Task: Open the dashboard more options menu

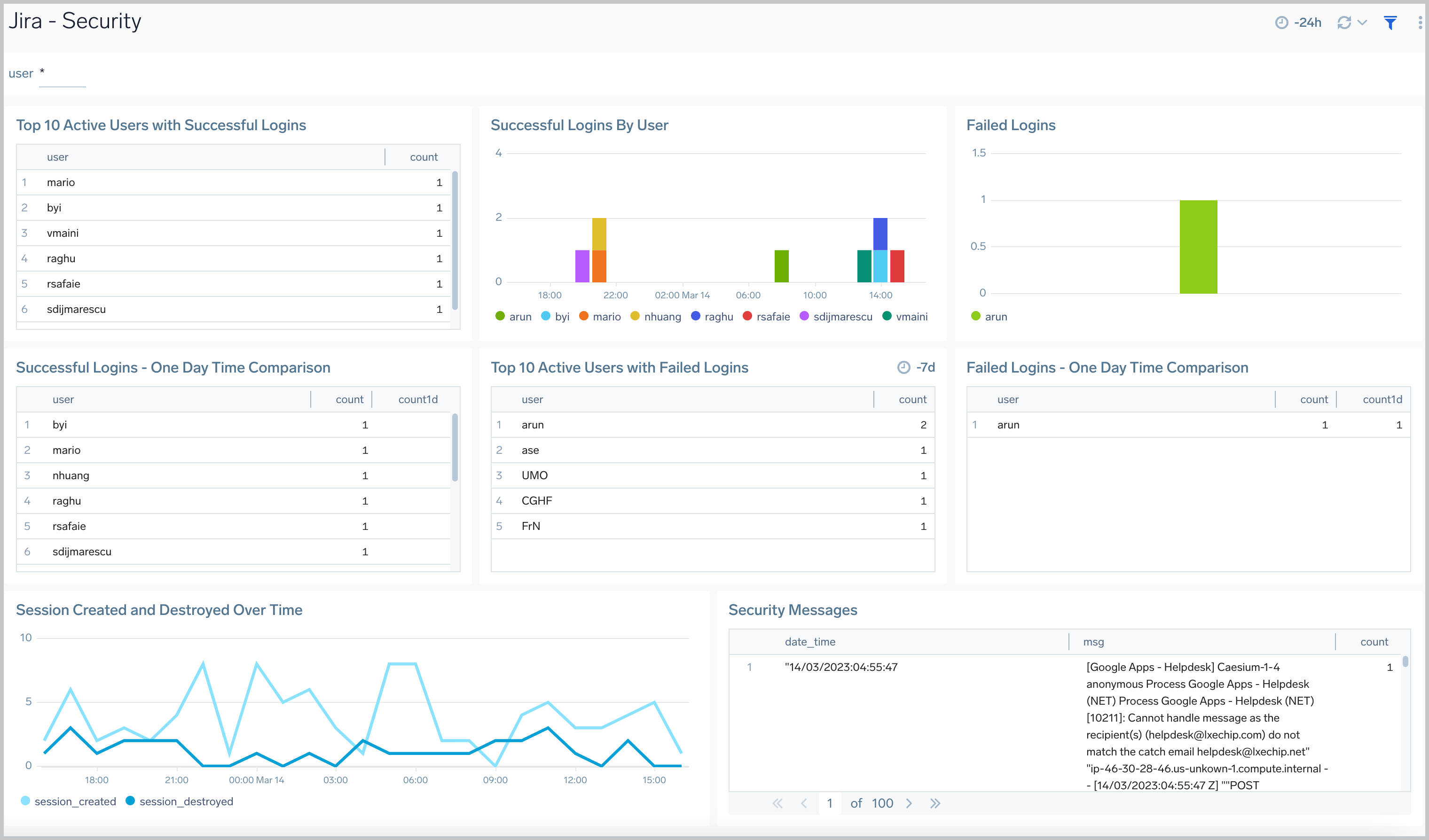Action: (1420, 23)
